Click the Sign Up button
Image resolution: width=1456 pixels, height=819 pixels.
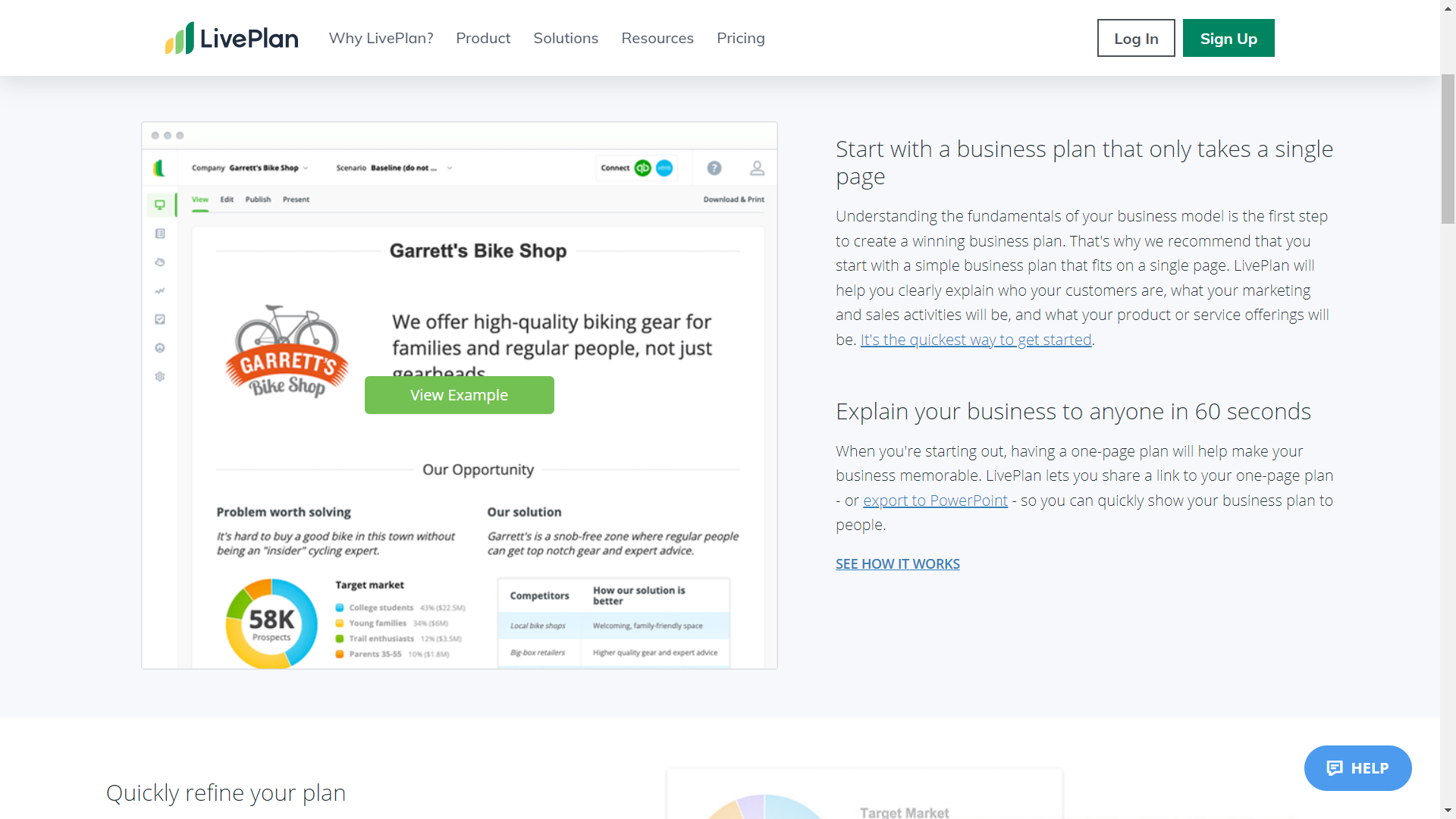click(1228, 38)
